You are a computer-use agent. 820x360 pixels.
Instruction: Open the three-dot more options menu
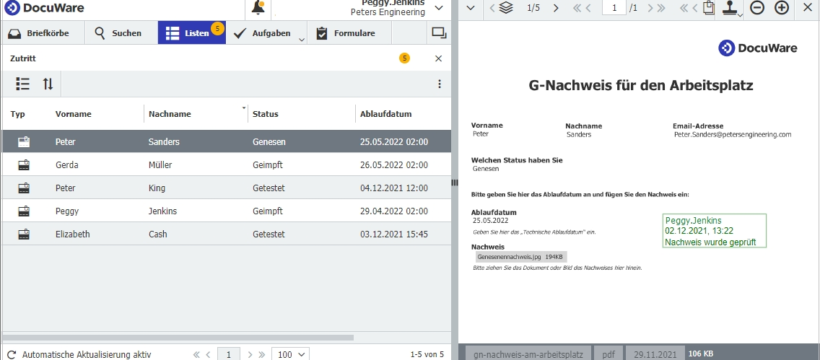(439, 84)
